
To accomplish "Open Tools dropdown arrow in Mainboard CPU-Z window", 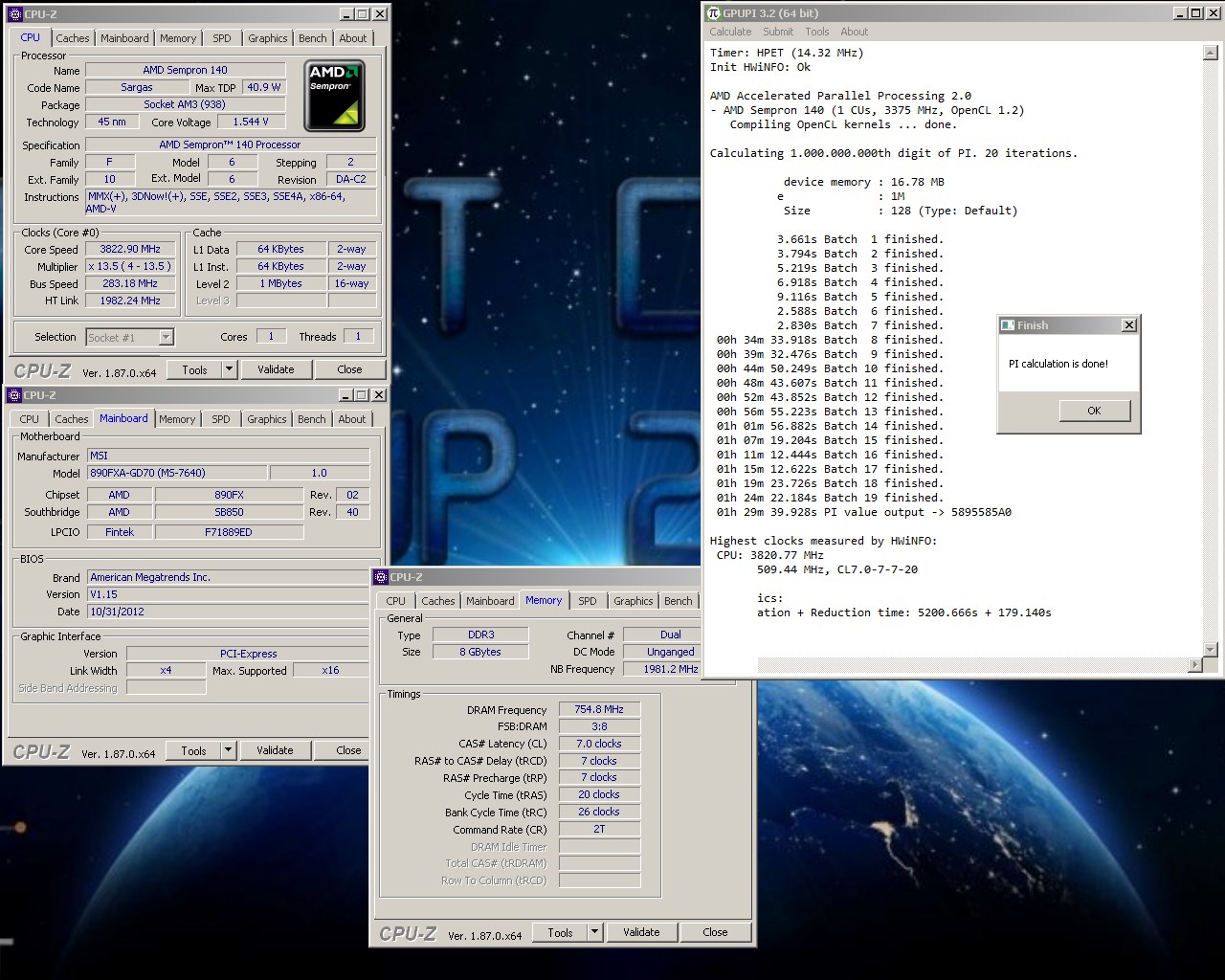I will click(x=228, y=750).
